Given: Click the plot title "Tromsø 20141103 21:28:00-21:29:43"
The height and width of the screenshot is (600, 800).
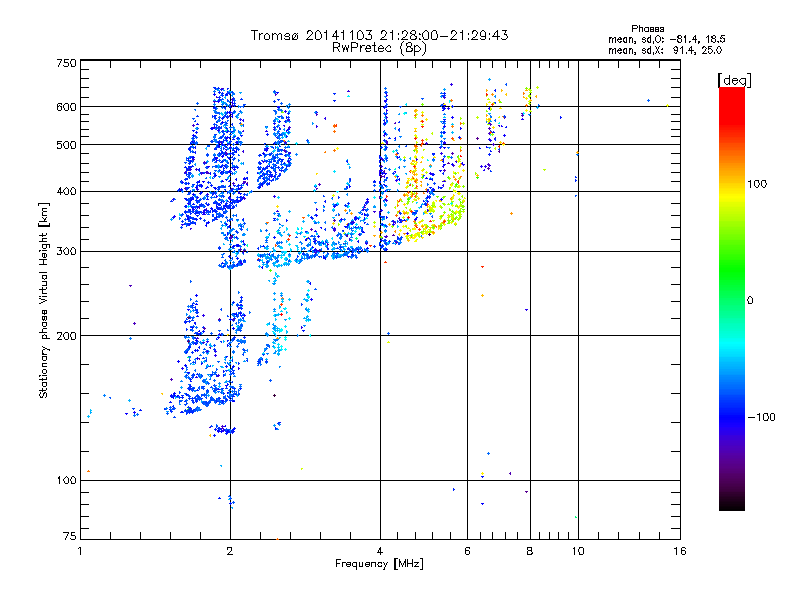Looking at the screenshot, I should (379, 35).
